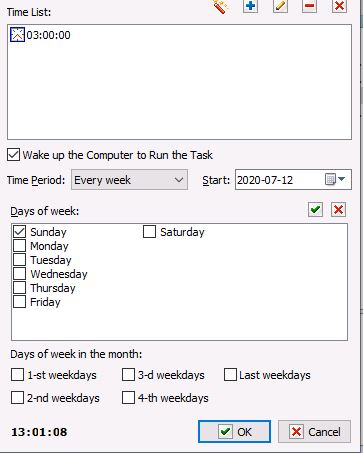363x453 pixels.
Task: Check all days of week with green checkmark
Action: click(x=315, y=210)
